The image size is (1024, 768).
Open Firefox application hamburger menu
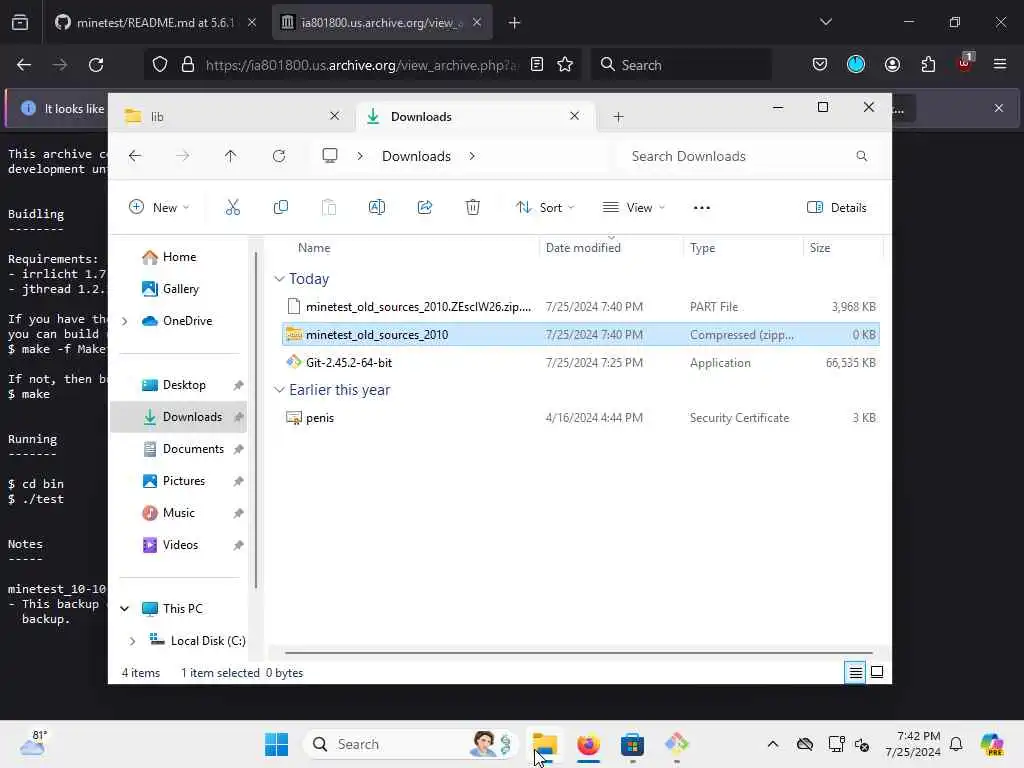[x=1000, y=64]
